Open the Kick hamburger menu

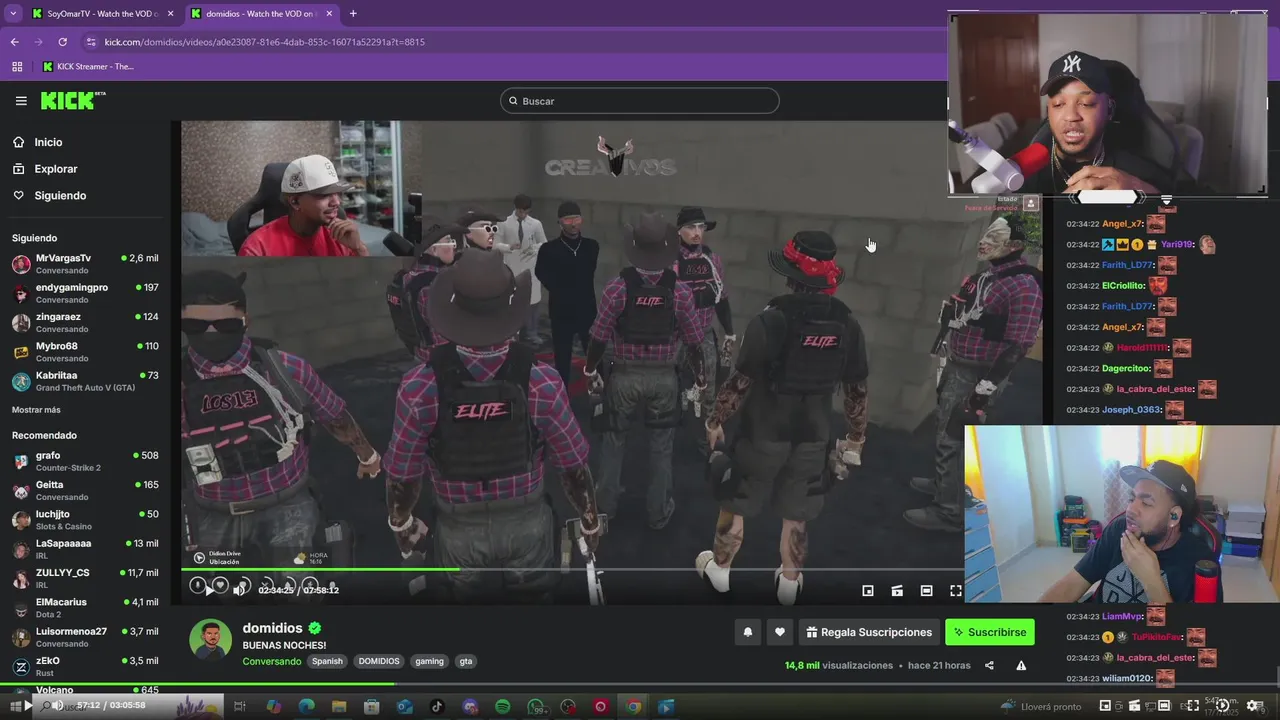[x=21, y=101]
